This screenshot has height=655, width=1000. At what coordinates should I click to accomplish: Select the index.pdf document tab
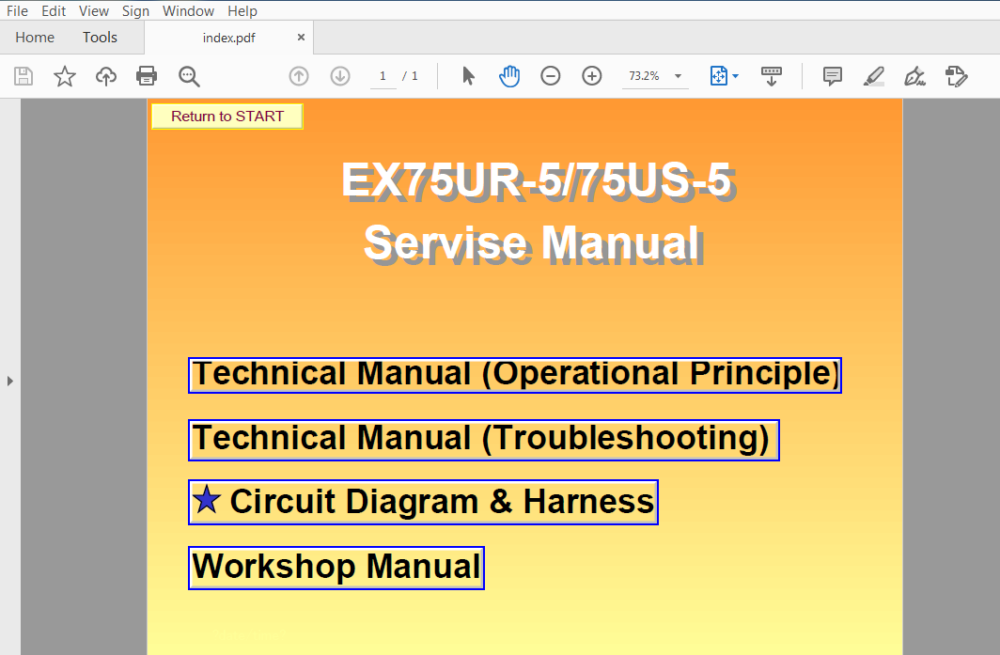229,38
